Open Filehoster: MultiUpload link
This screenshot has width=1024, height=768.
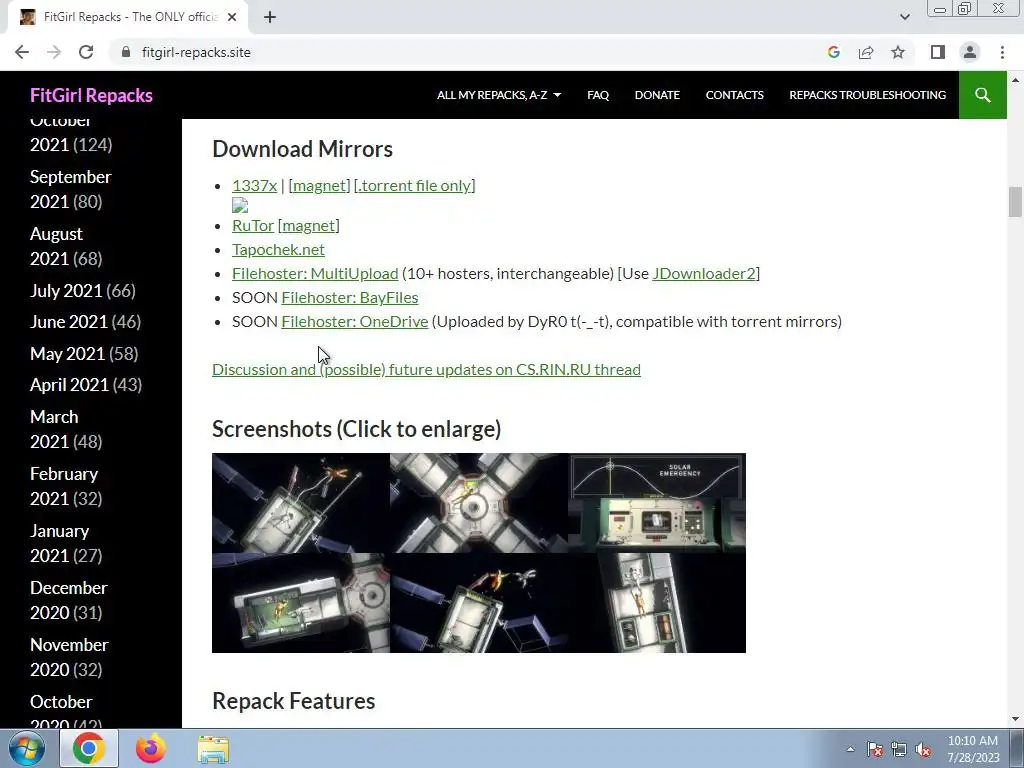(x=315, y=274)
